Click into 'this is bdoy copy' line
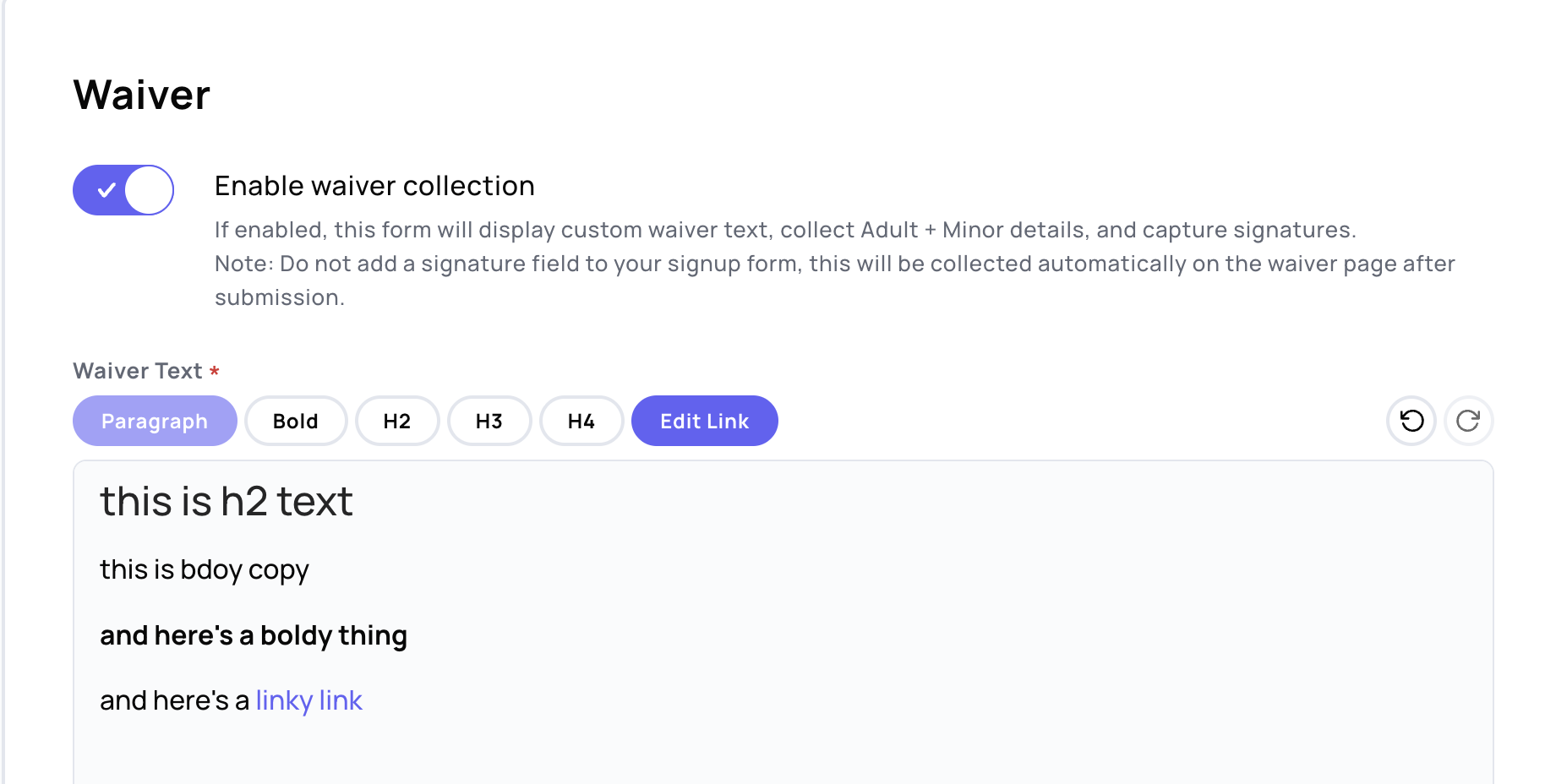Viewport: 1545px width, 784px height. (x=205, y=570)
